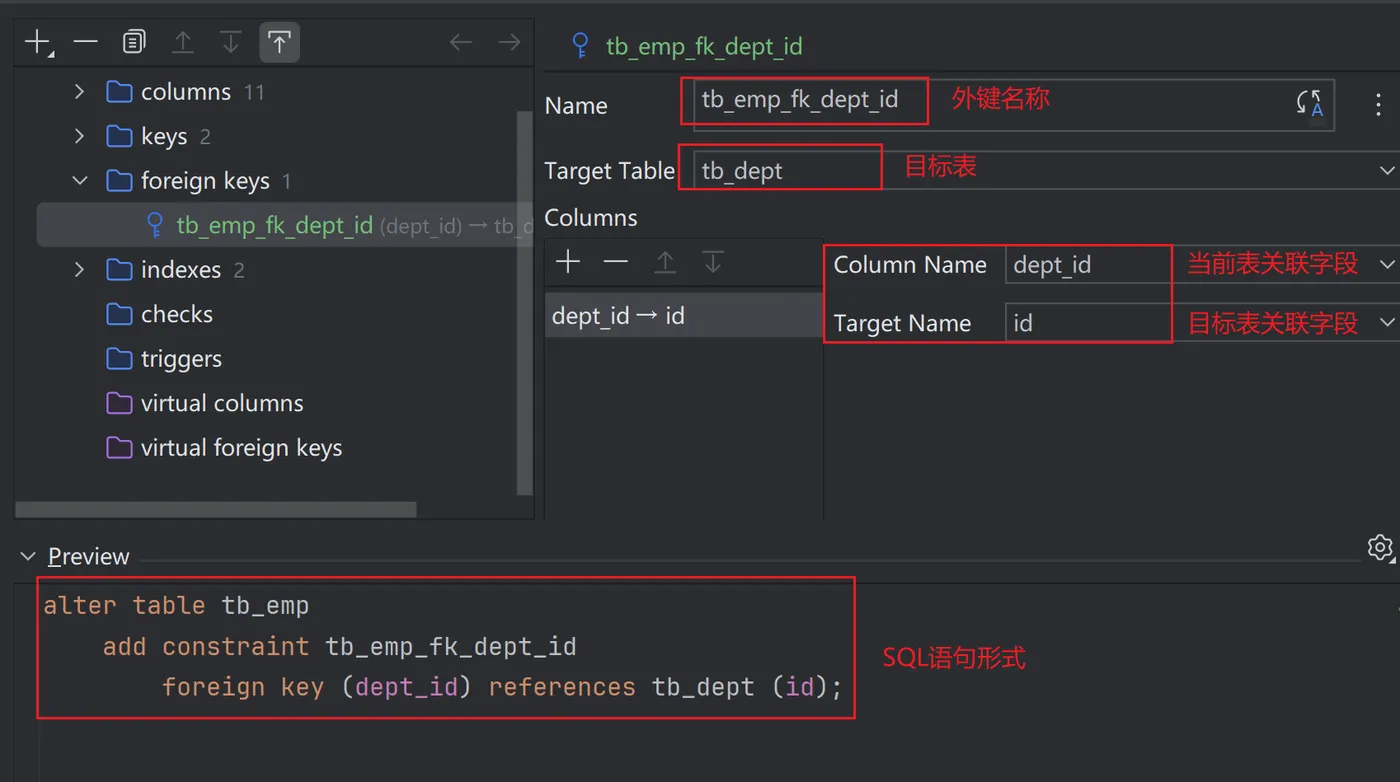Select the indexes folder label
This screenshot has height=782, width=1400.
(x=181, y=270)
